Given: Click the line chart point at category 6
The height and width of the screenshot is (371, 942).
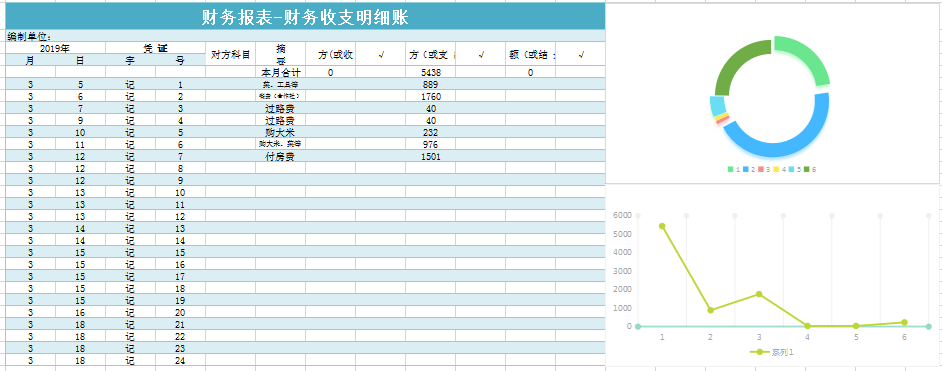Looking at the screenshot, I should coord(904,322).
